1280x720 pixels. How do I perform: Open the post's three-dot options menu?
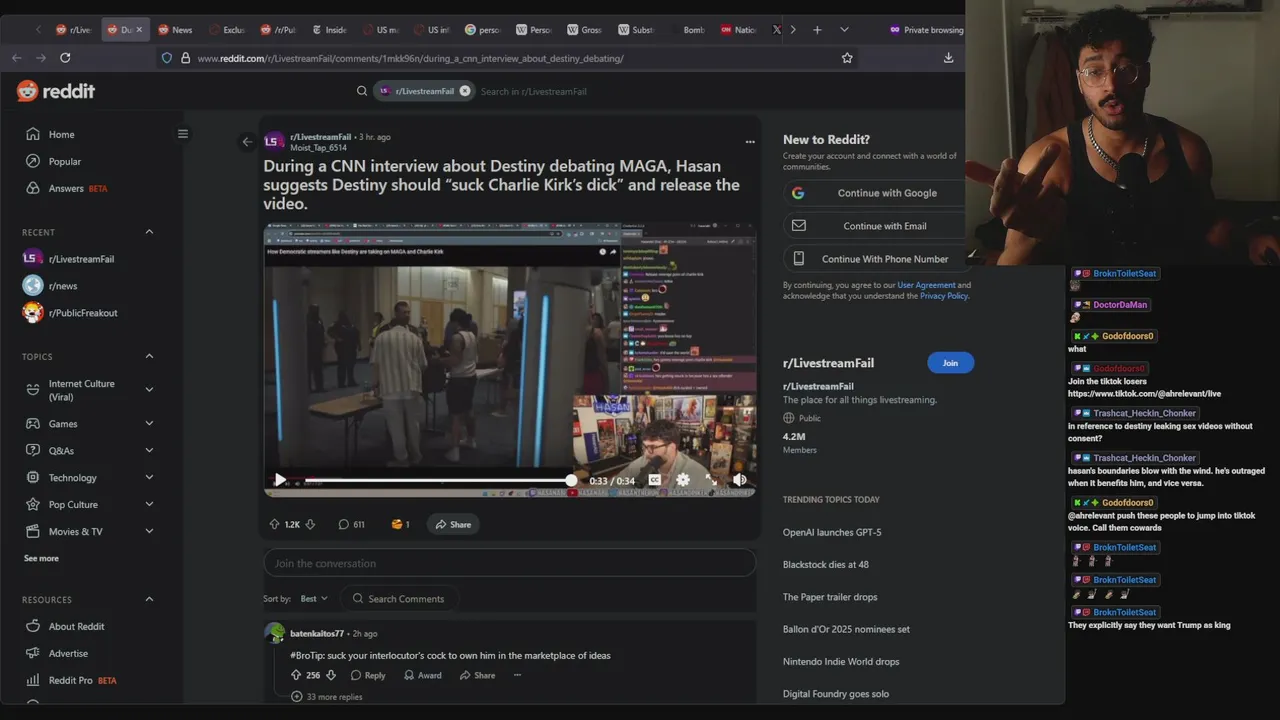750,142
